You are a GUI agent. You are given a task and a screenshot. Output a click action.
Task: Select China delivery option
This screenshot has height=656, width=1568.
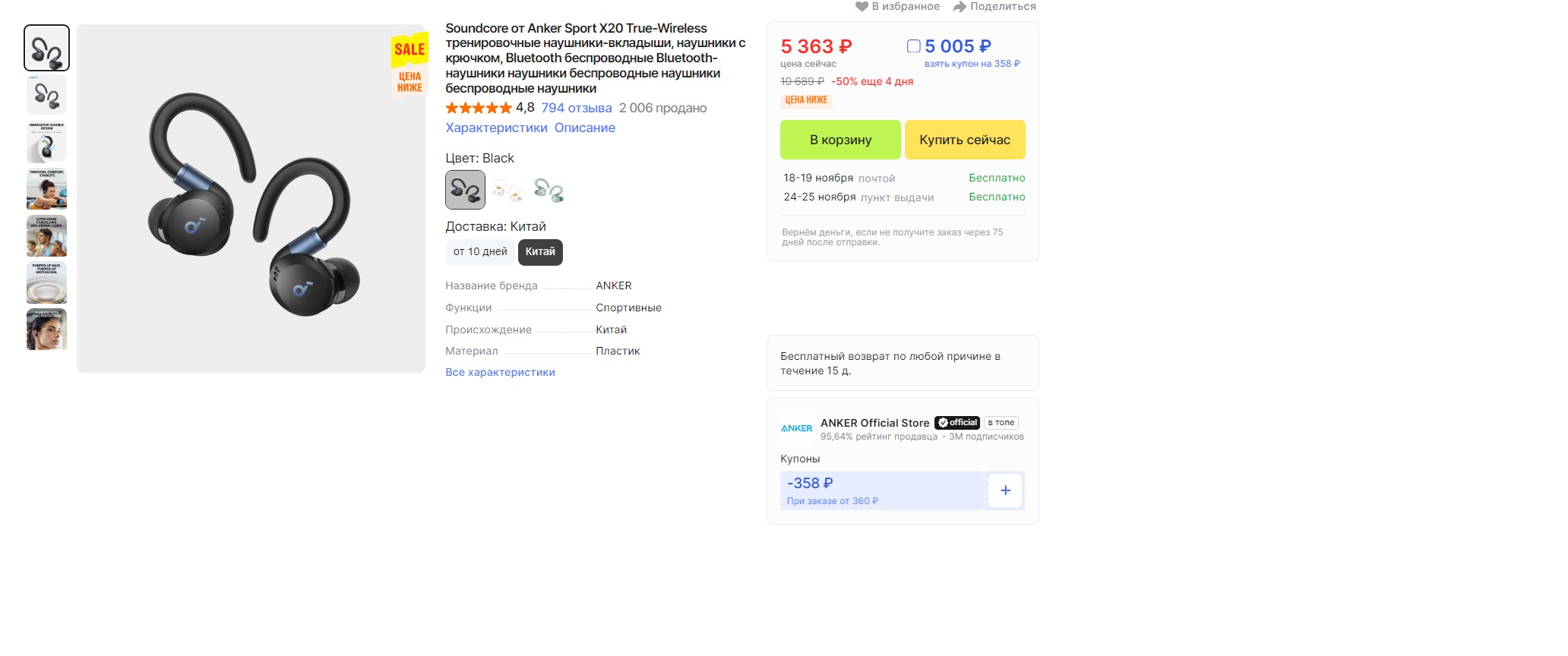[x=540, y=252]
